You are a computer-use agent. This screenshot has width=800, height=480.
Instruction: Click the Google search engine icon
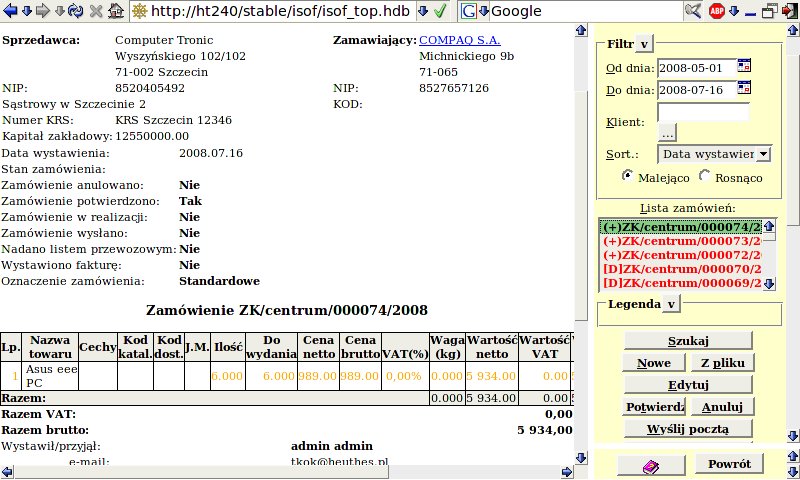pos(468,11)
